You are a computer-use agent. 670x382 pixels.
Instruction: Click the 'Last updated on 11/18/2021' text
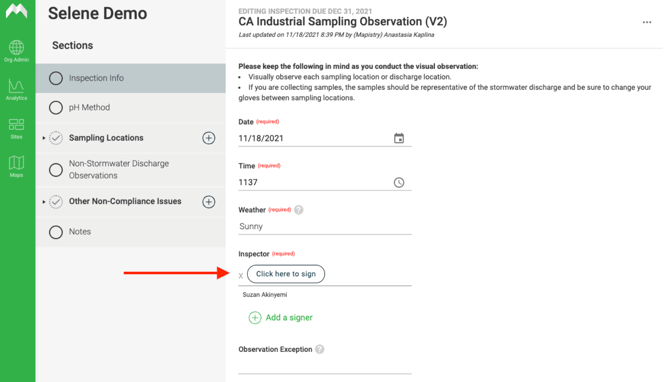[x=336, y=35]
